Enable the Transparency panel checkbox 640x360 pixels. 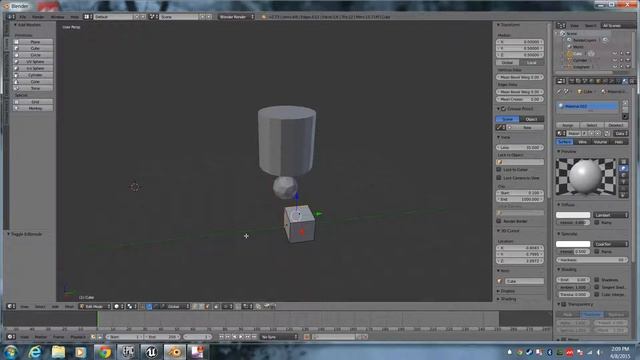[564, 304]
